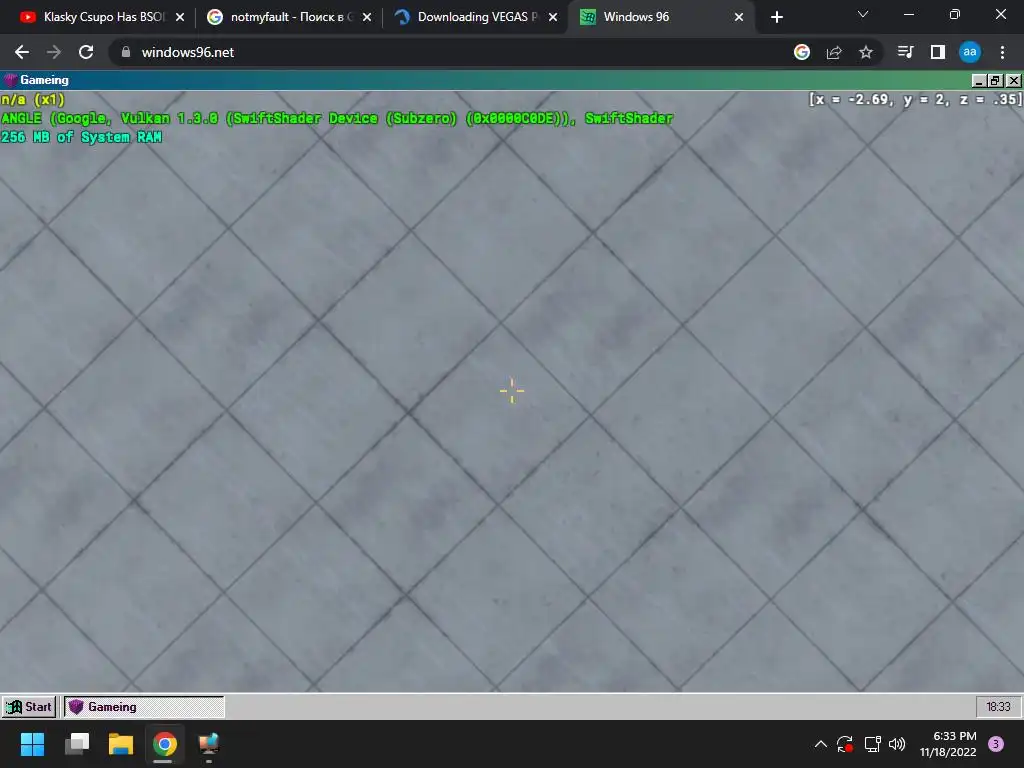Reload the windows96.net page
The height and width of the screenshot is (768, 1024).
(86, 52)
